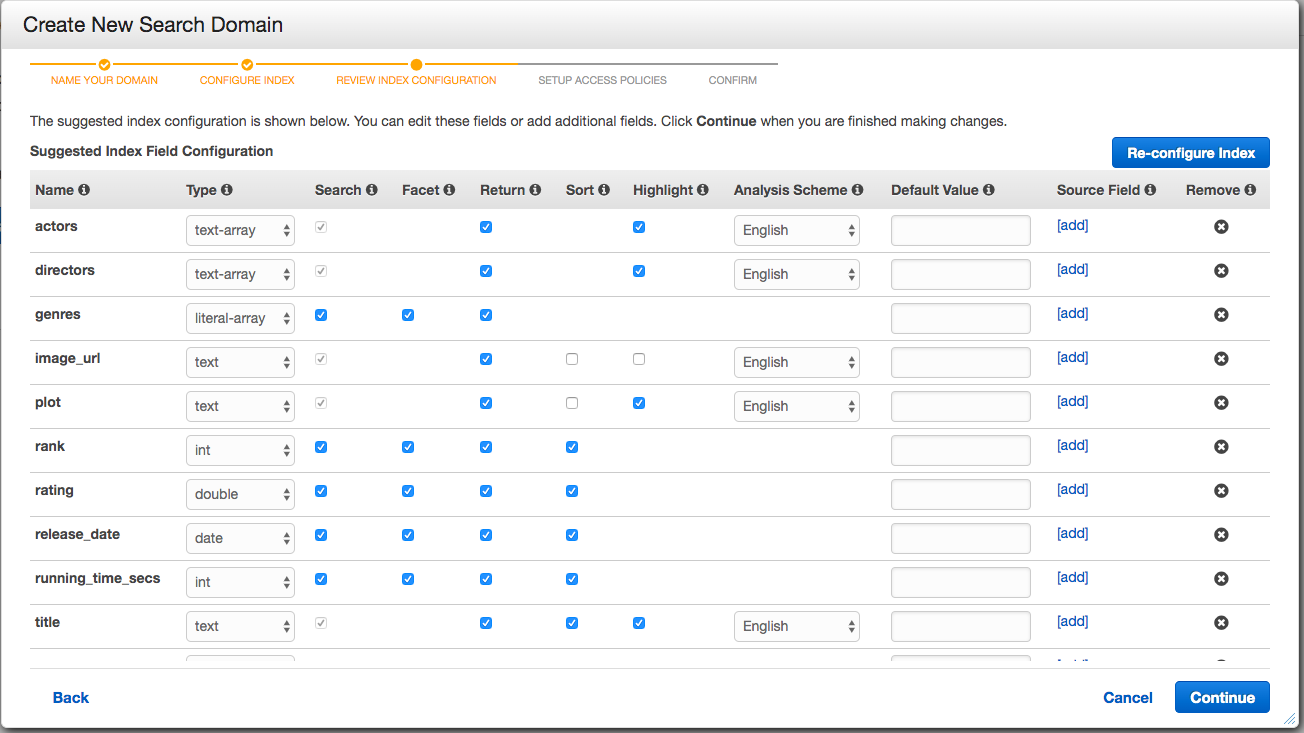Image resolution: width=1304 pixels, height=733 pixels.
Task: Click the Re-configure Index button
Action: pos(1190,153)
